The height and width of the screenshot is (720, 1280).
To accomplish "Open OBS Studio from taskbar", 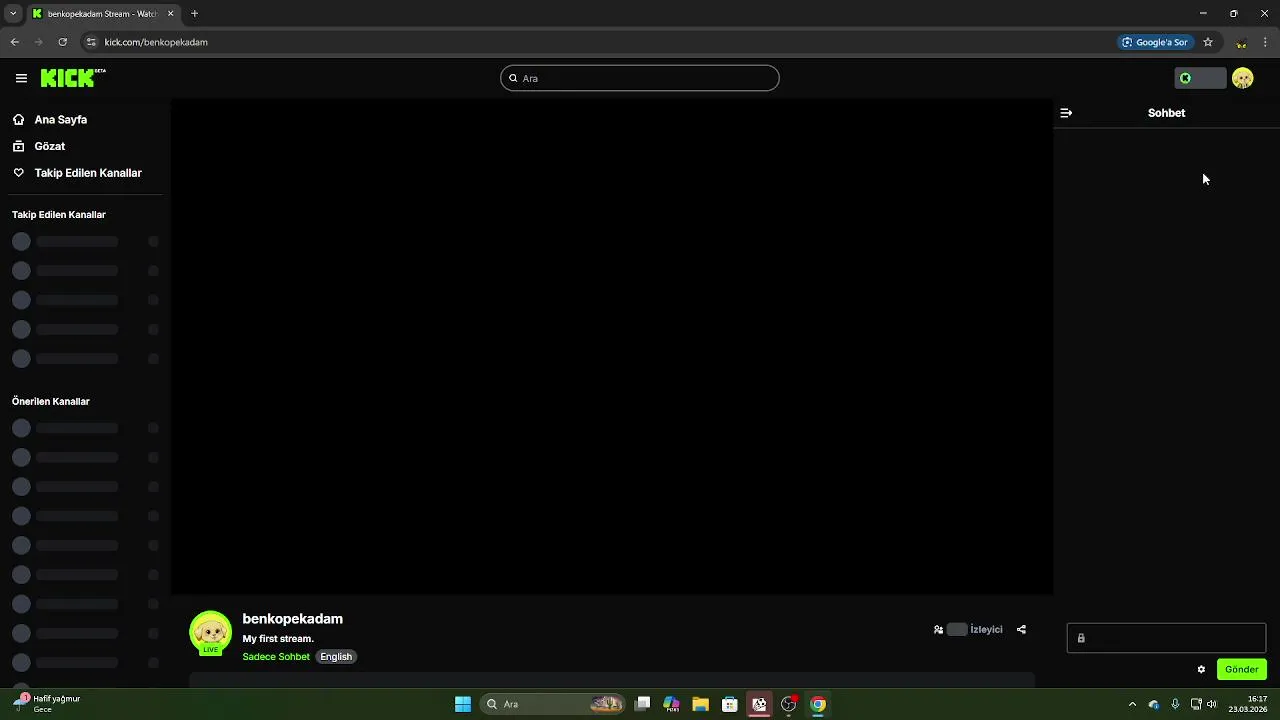I will (x=789, y=704).
